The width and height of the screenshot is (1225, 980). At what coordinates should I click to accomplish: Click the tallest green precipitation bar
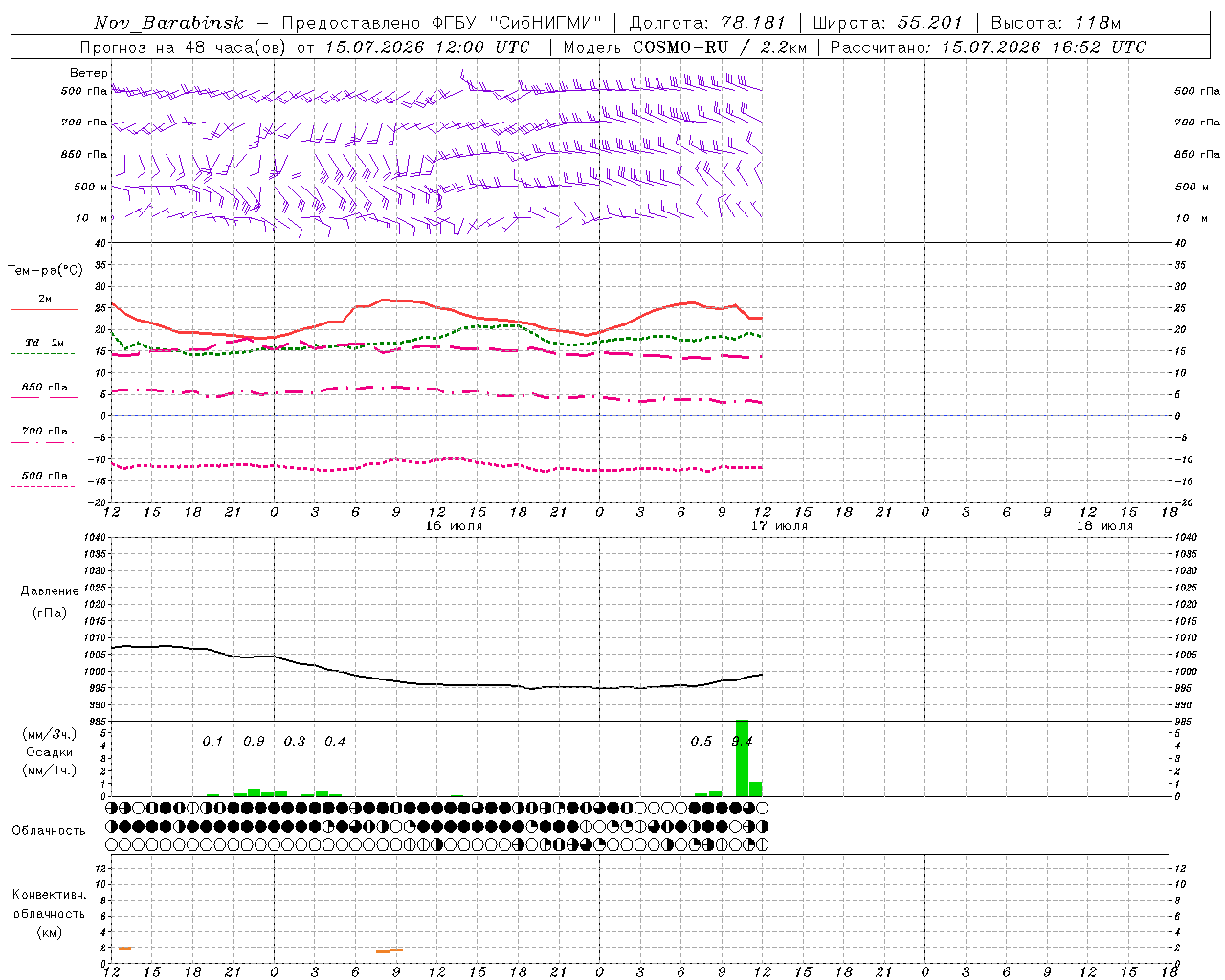[x=742, y=758]
